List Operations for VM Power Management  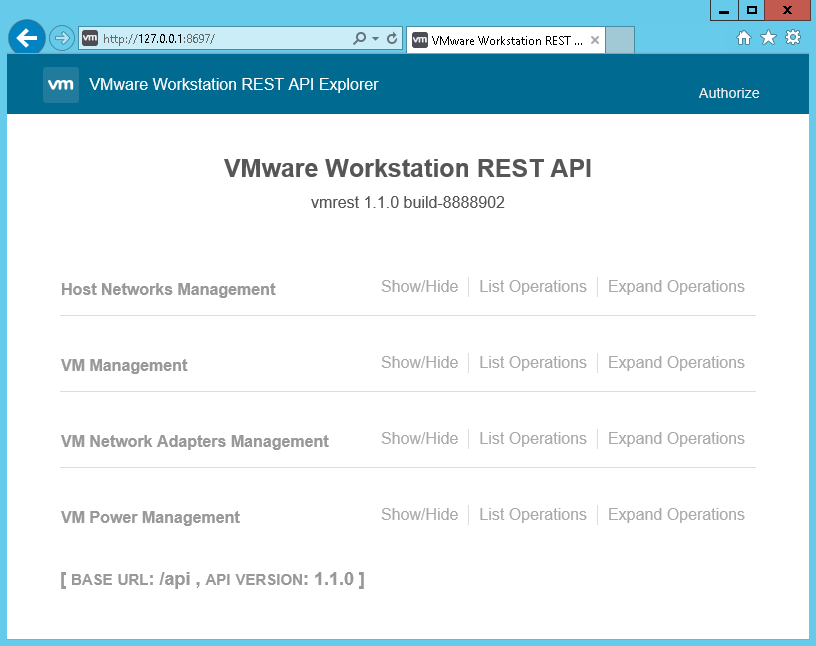533,515
